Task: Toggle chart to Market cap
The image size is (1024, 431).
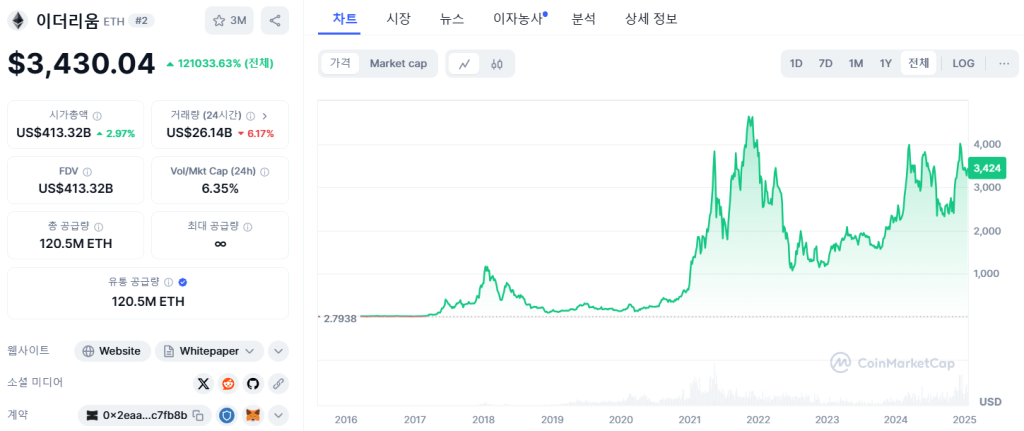Action: (x=398, y=63)
